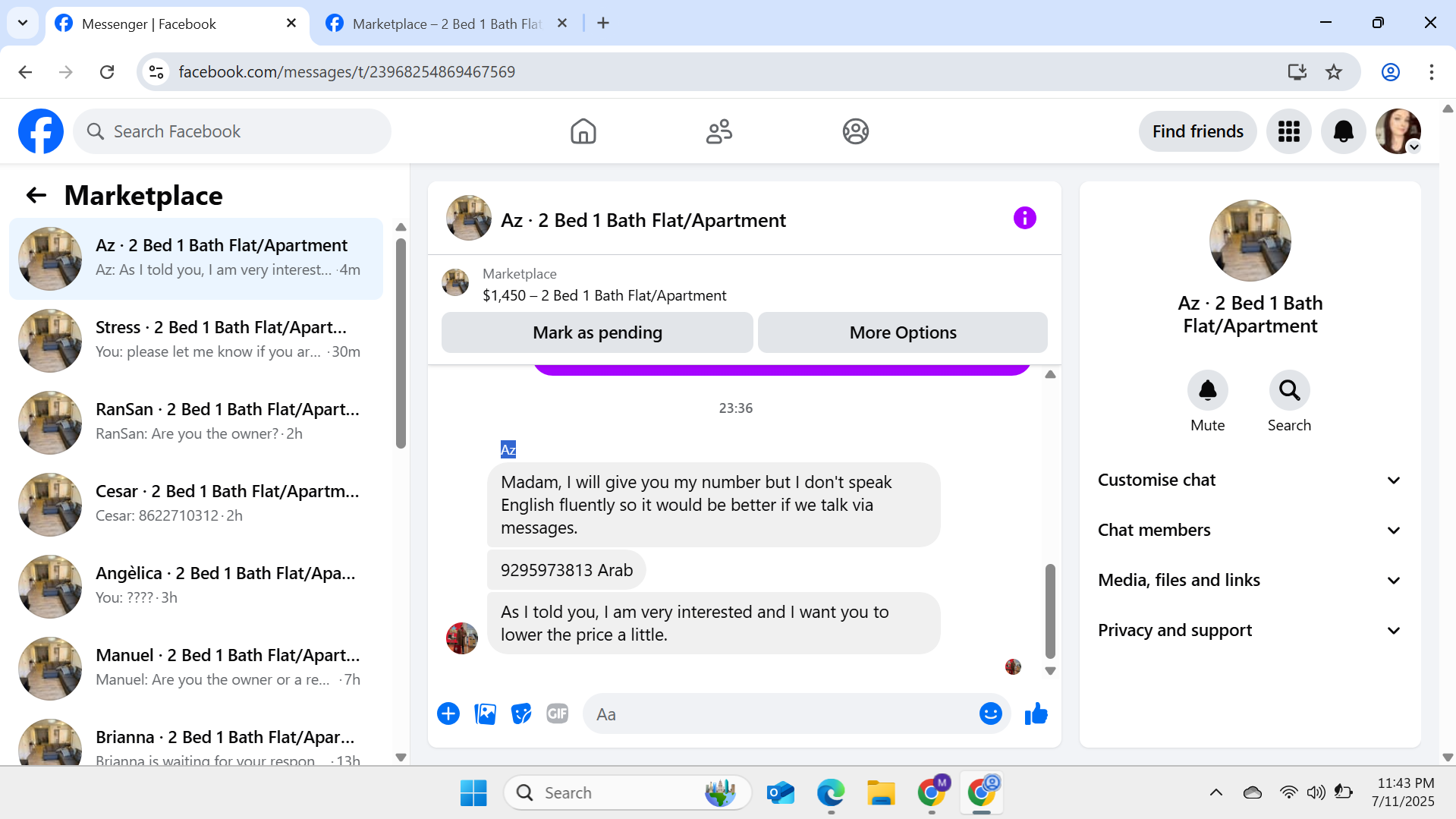Open Stress conversation in the list
This screenshot has height=819, width=1456.
click(x=197, y=341)
